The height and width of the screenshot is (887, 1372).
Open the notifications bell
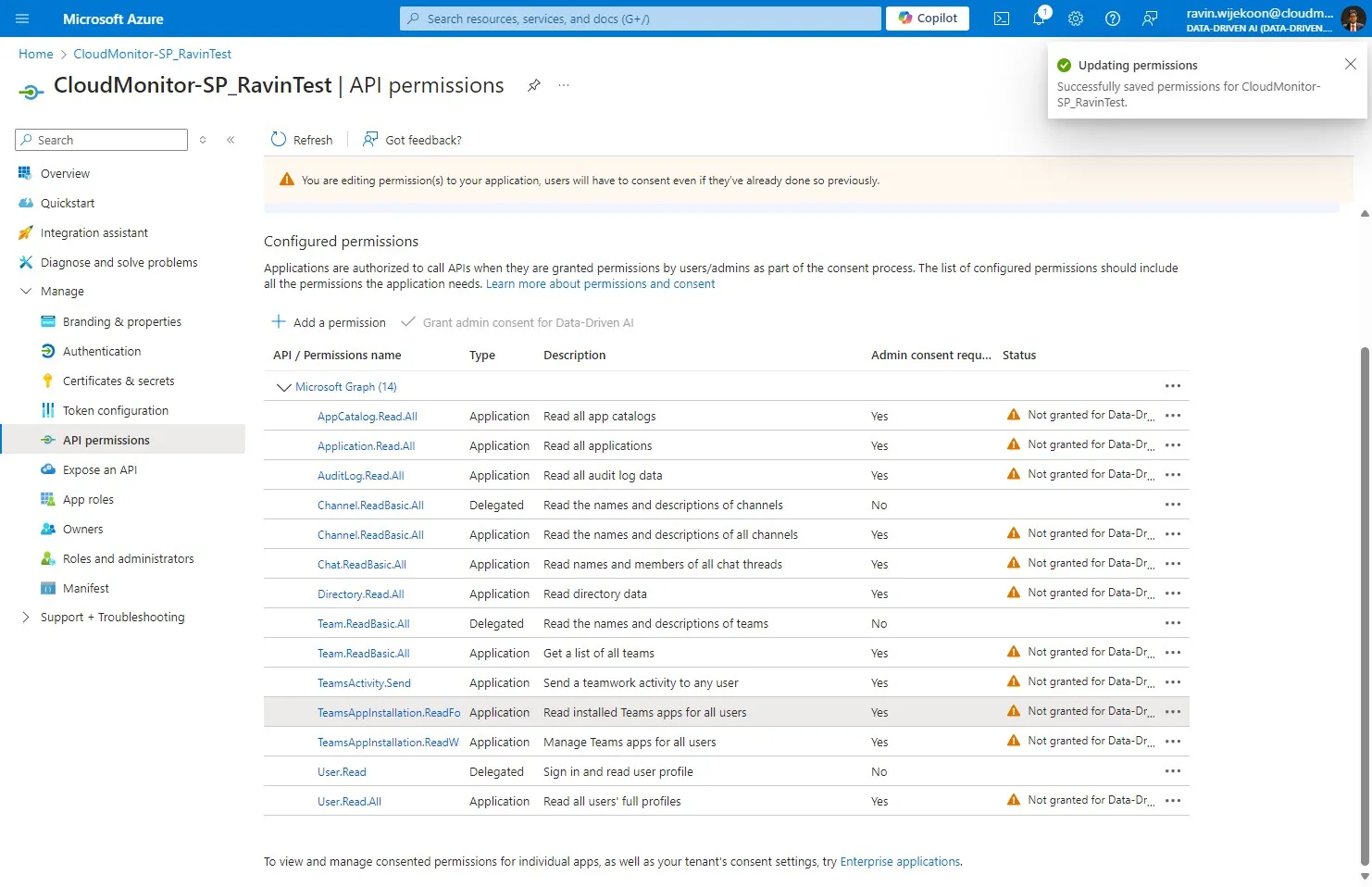click(x=1039, y=19)
